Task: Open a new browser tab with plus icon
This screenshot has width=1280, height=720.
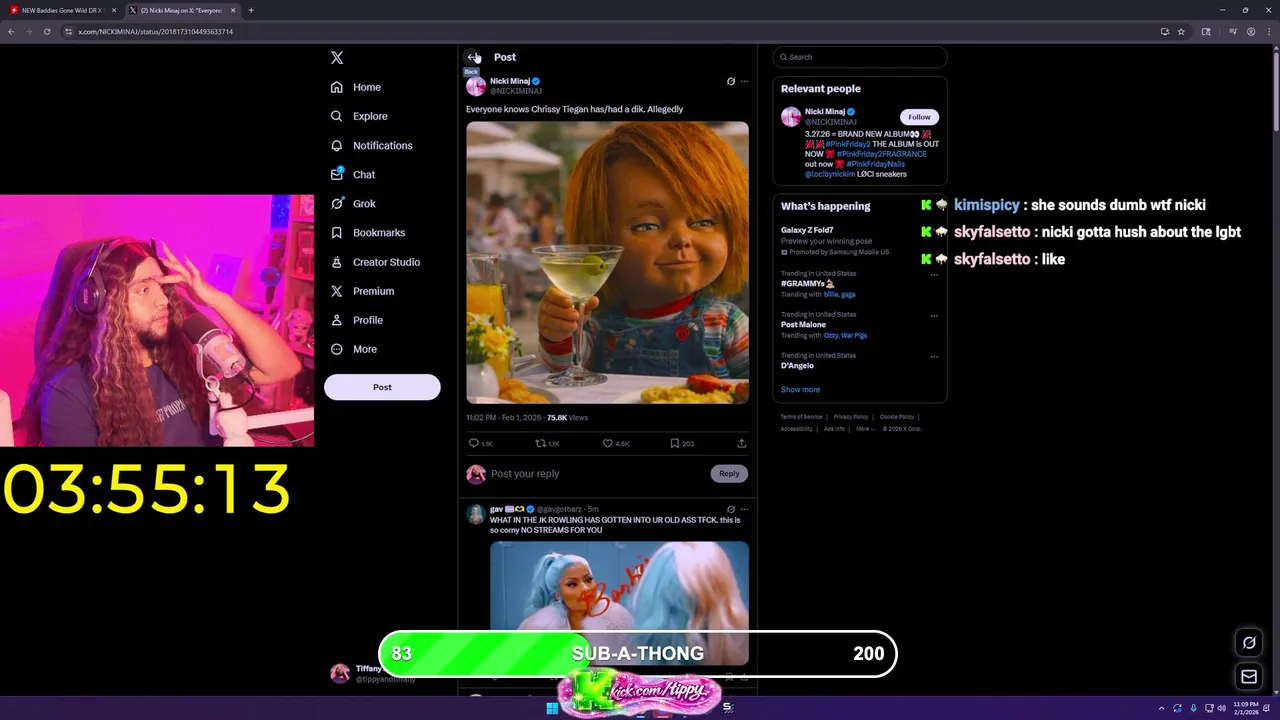Action: coord(251,10)
